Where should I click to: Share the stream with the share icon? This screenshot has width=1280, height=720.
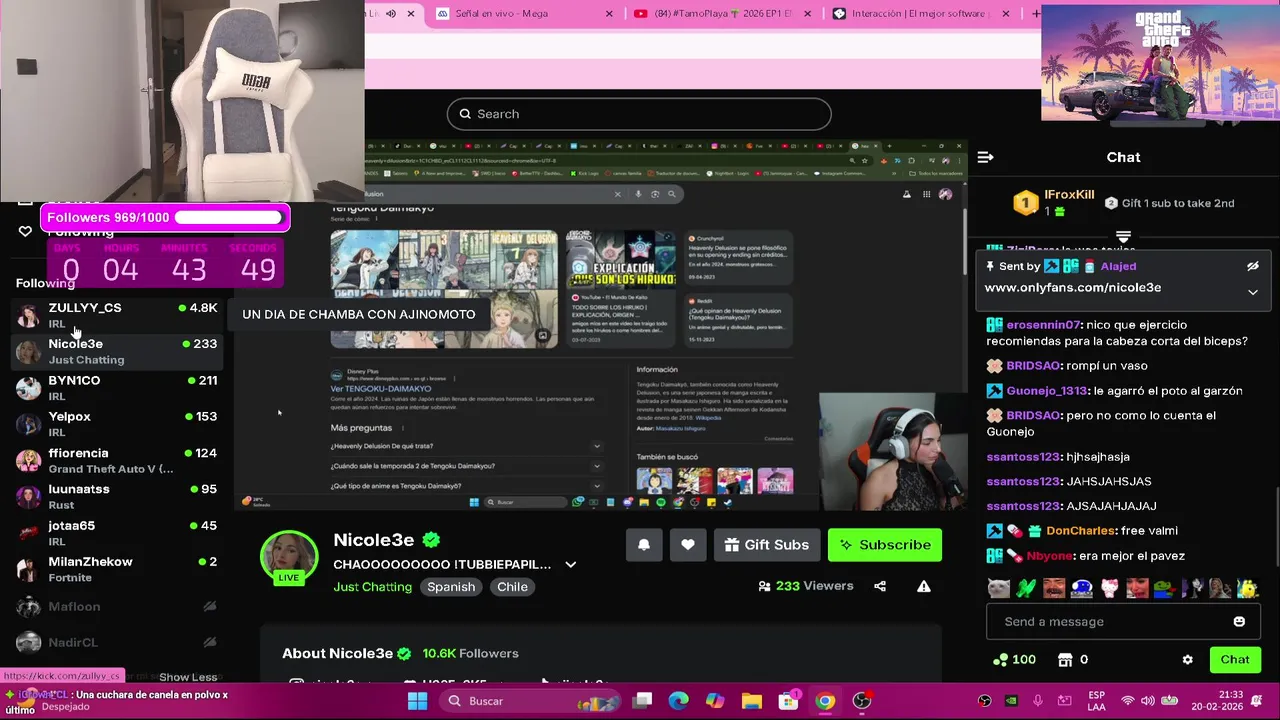point(880,586)
